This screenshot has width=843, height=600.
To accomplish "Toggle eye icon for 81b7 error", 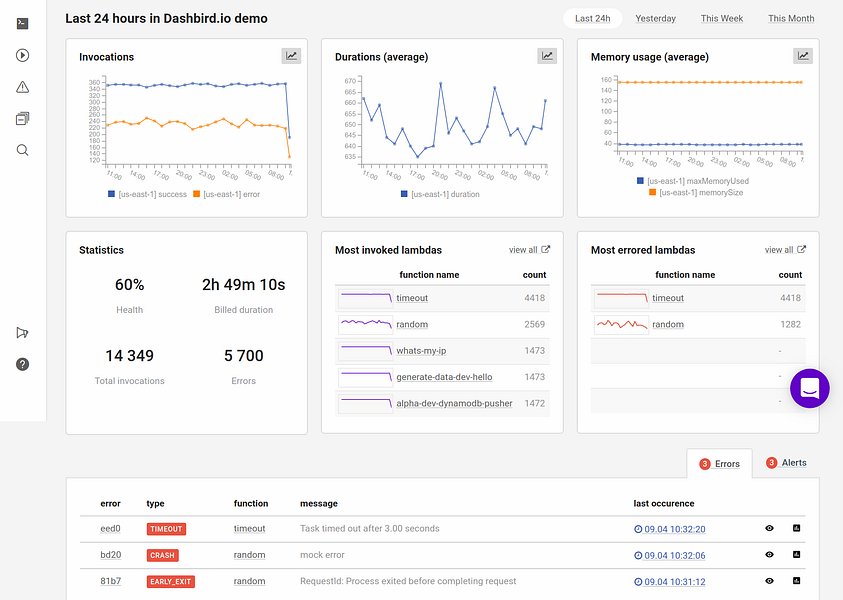I will 769,581.
